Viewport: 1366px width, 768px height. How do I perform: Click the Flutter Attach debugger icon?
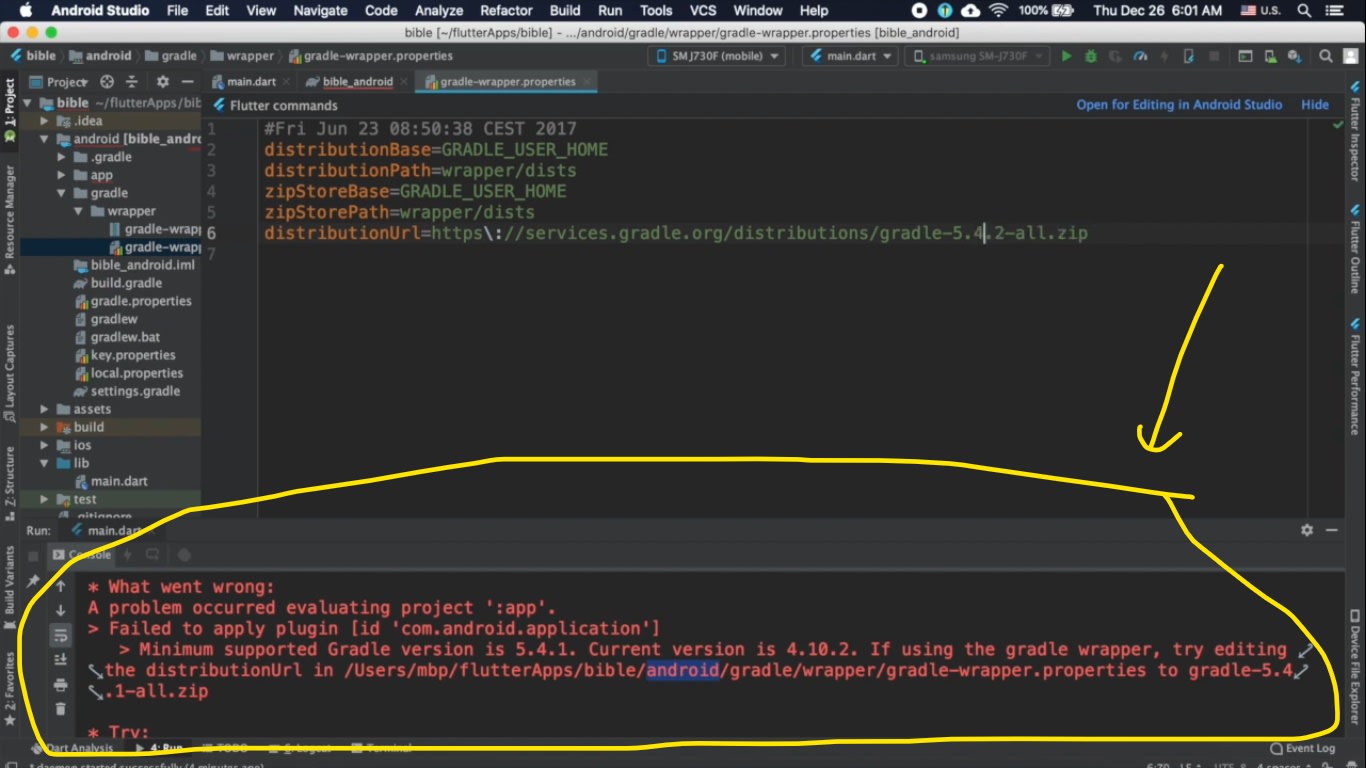click(x=1189, y=56)
